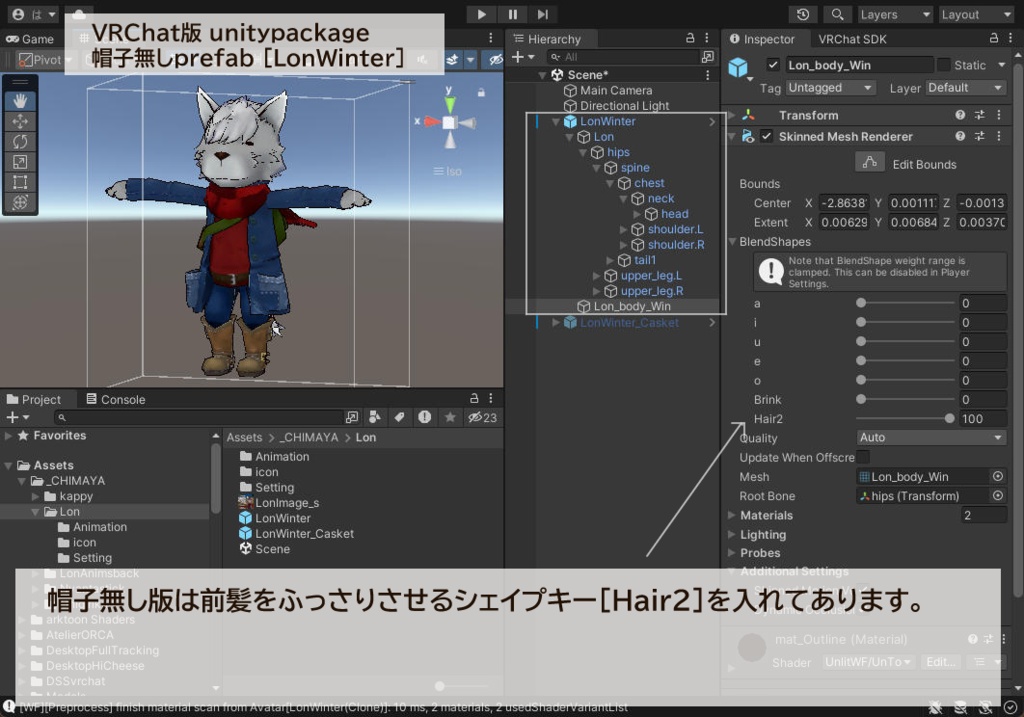Open the Quality Auto dropdown

coord(931,438)
